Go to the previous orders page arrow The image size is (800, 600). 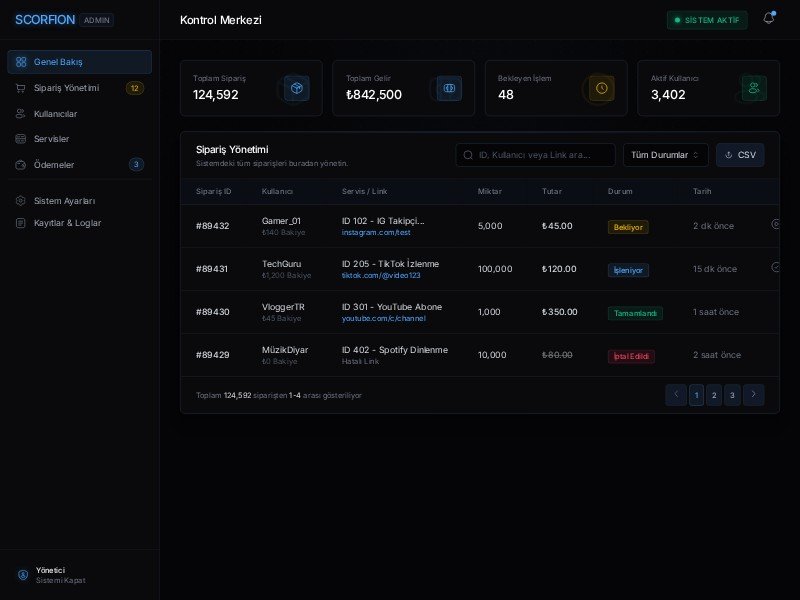coord(676,395)
